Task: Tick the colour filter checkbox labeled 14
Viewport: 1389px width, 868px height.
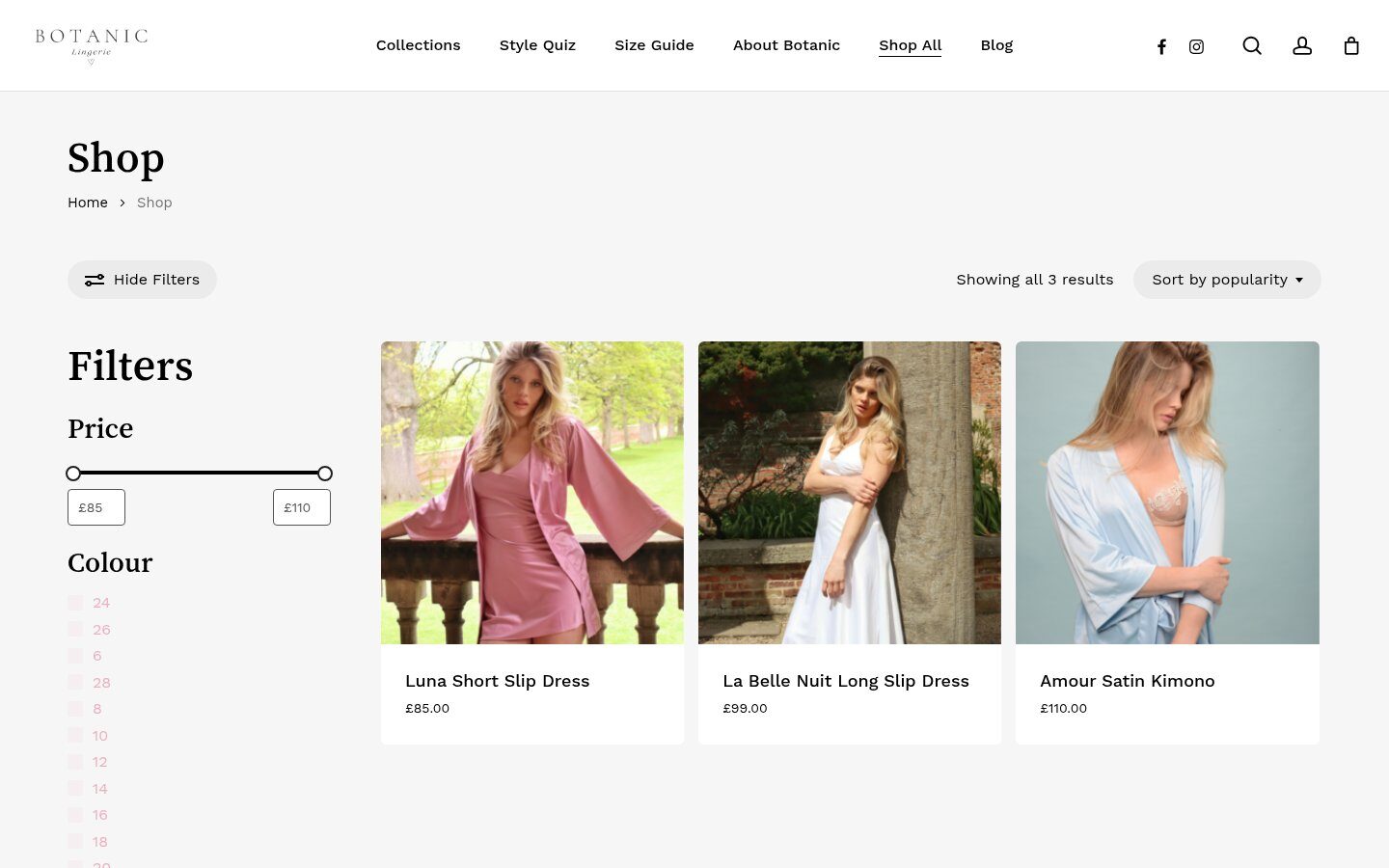Action: (75, 788)
